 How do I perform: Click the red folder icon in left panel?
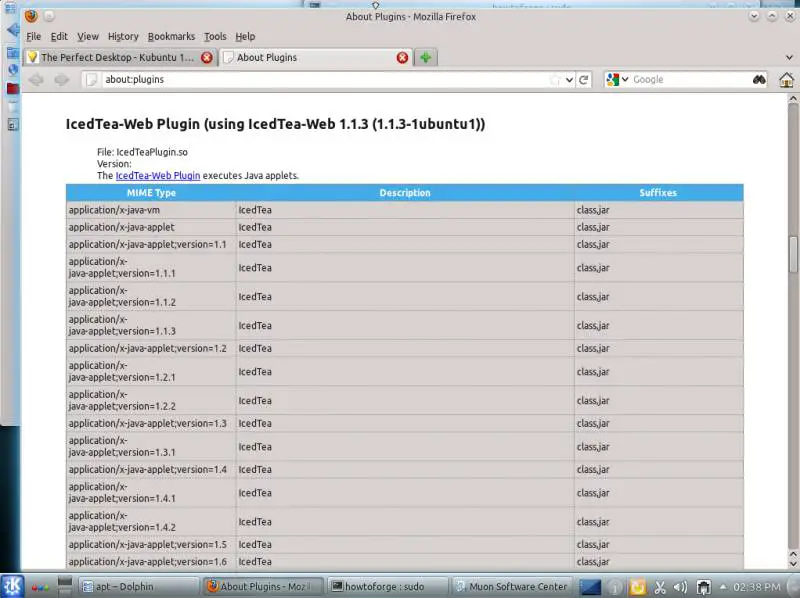click(13, 88)
